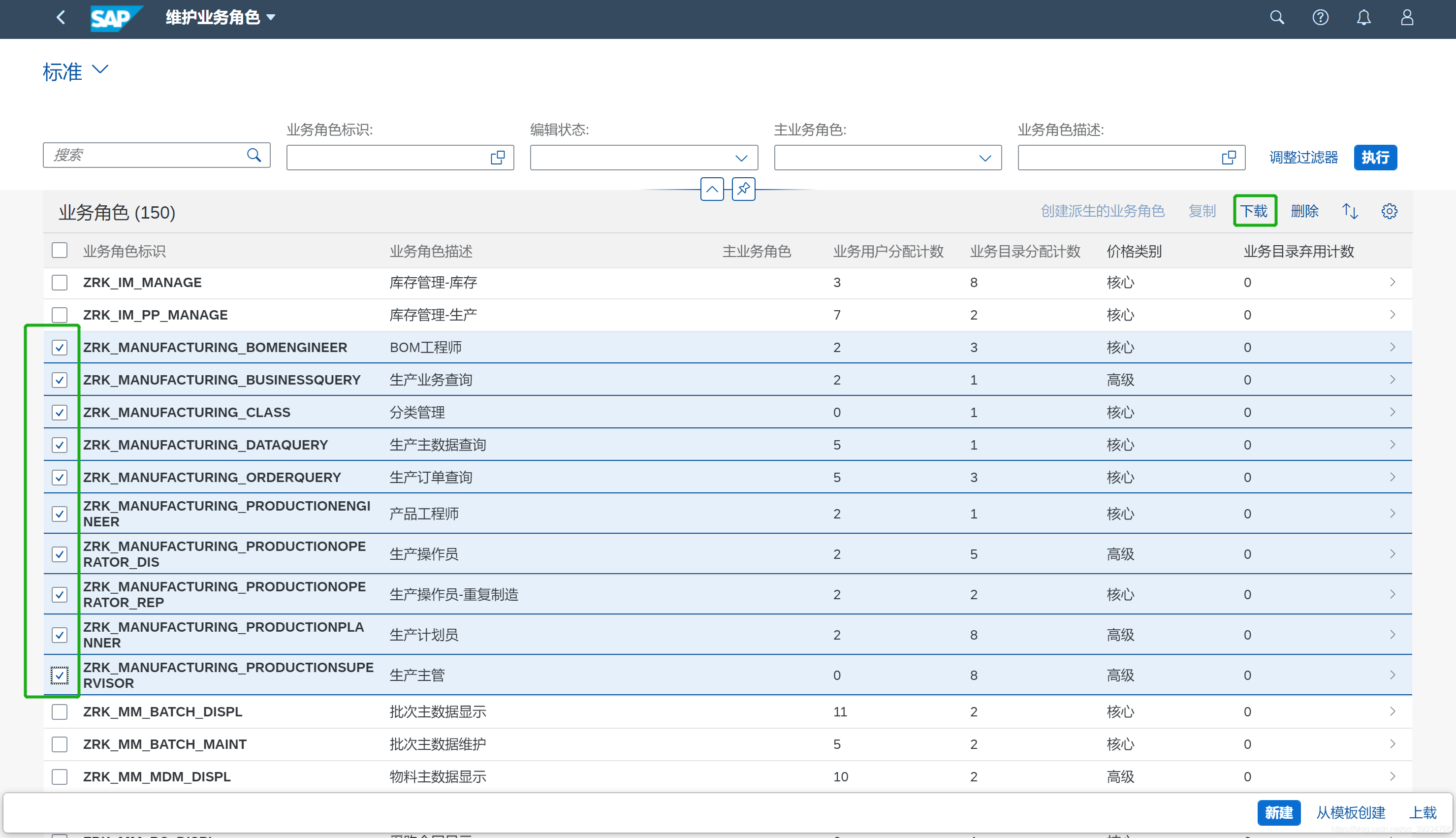Open notifications bell icon

click(x=1363, y=18)
